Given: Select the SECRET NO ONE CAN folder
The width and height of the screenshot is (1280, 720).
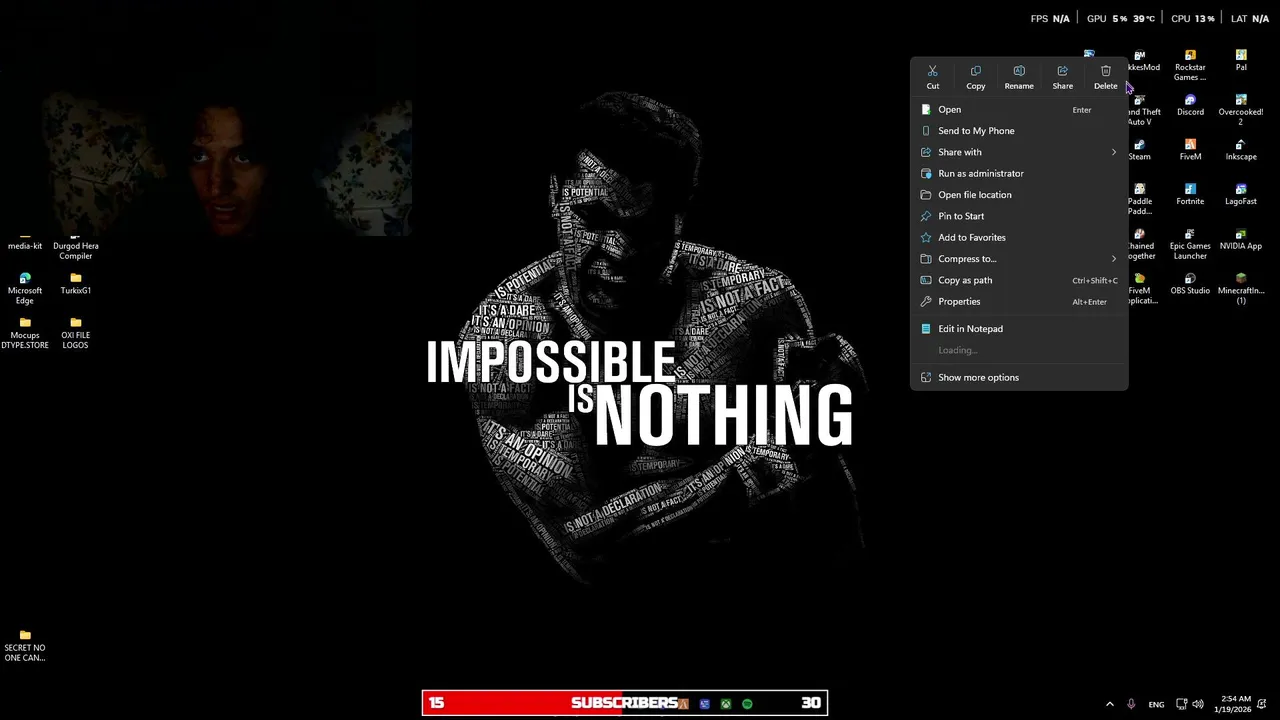Looking at the screenshot, I should (25, 646).
